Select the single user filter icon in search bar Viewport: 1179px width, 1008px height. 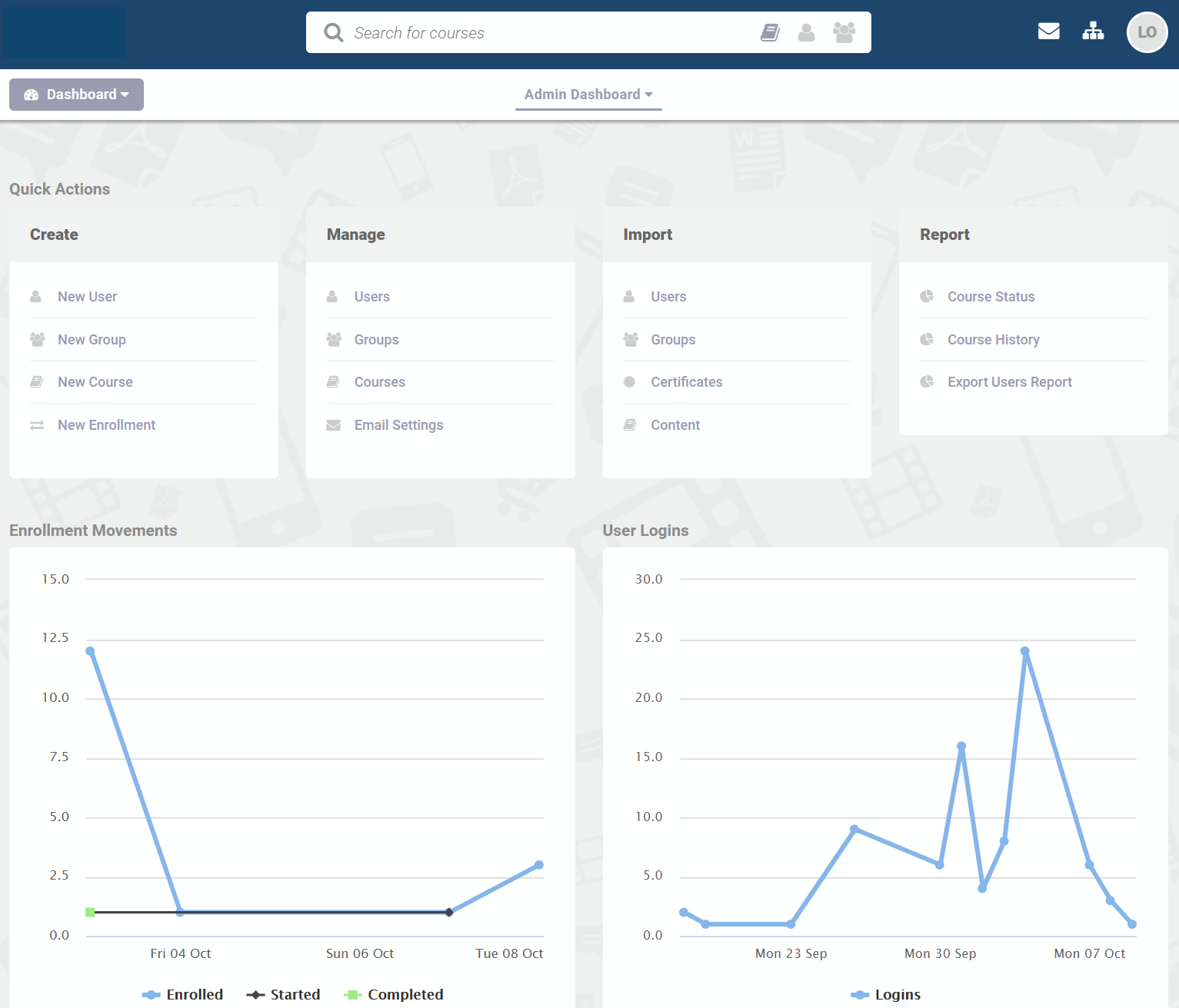coord(806,32)
